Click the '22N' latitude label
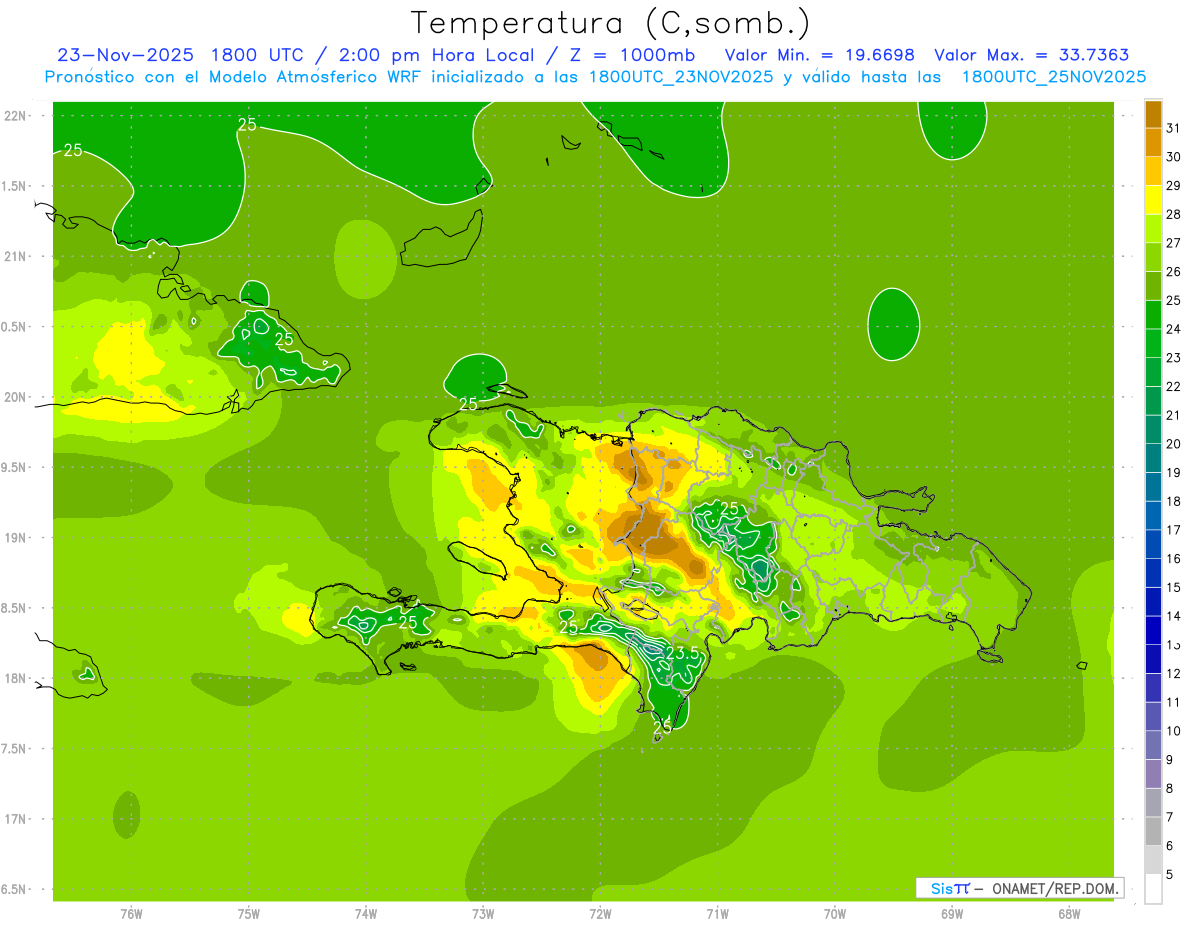 click(x=16, y=115)
